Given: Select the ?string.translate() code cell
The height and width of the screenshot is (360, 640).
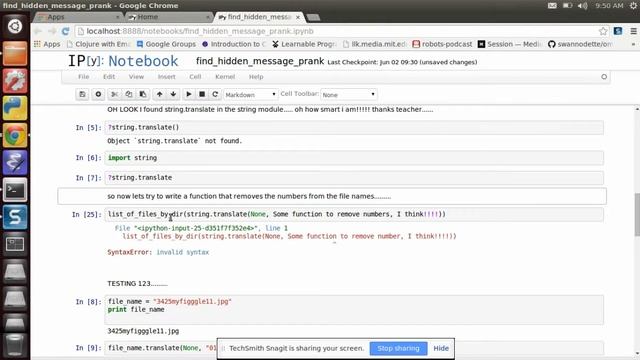Looking at the screenshot, I should 354,127.
